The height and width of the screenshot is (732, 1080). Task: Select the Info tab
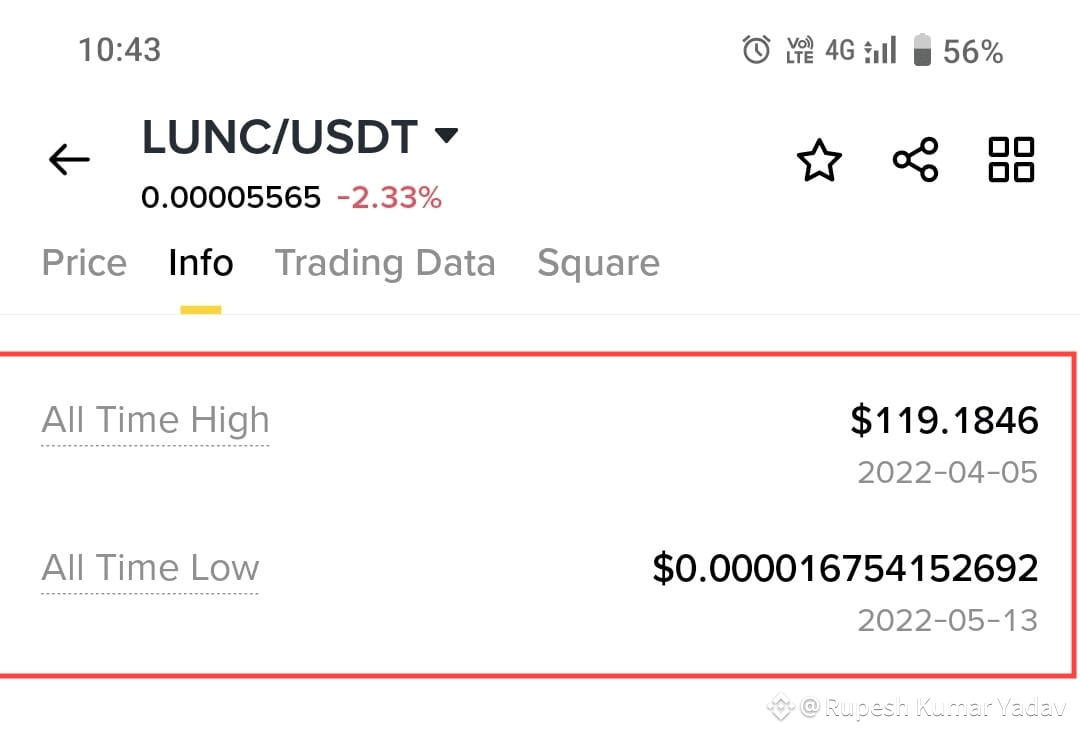pos(200,263)
